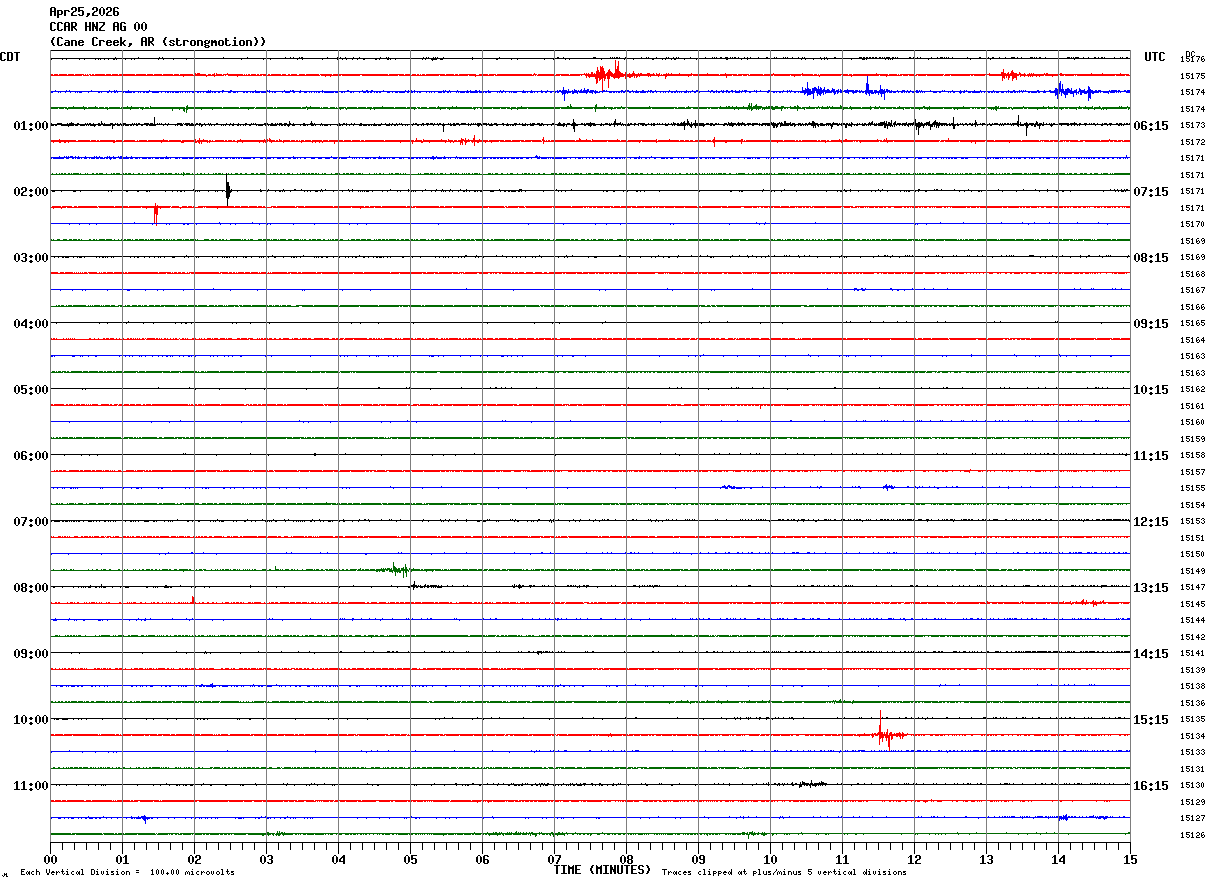This screenshot has width=1210, height=886.
Task: Click the CDT timezone label
Action: click(11, 57)
